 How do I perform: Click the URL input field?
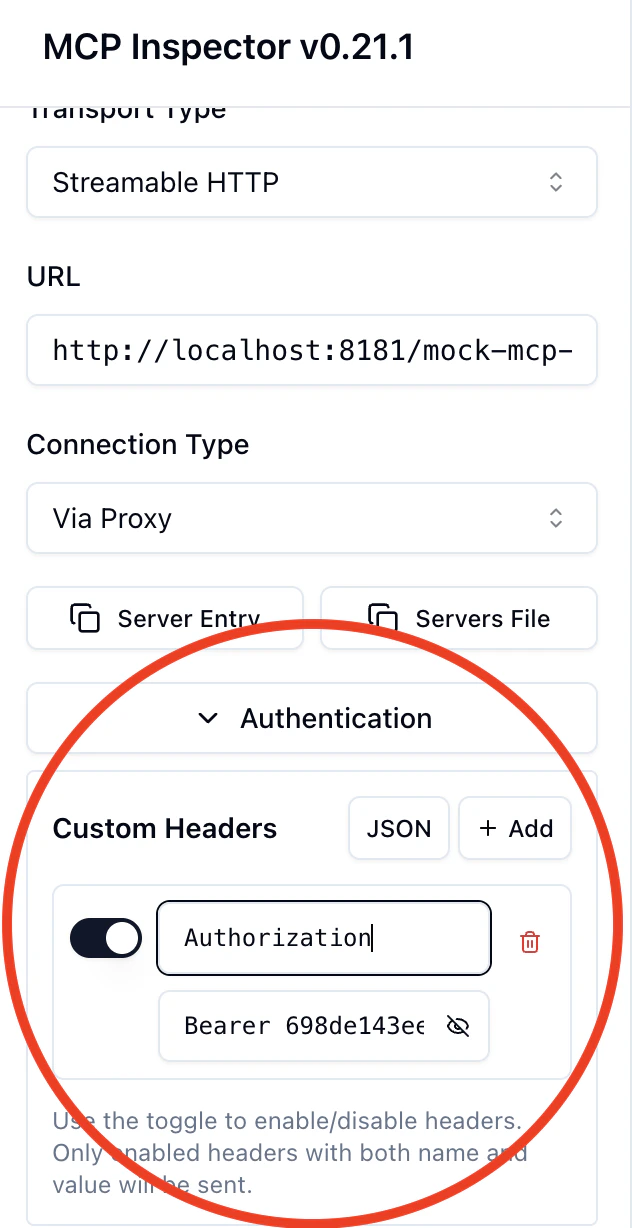312,350
